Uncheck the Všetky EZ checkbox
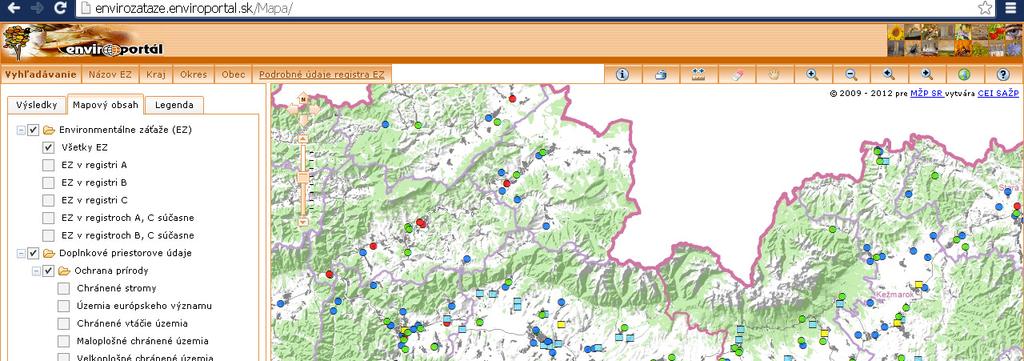Screen dimensions: 1024x361 (48, 148)
